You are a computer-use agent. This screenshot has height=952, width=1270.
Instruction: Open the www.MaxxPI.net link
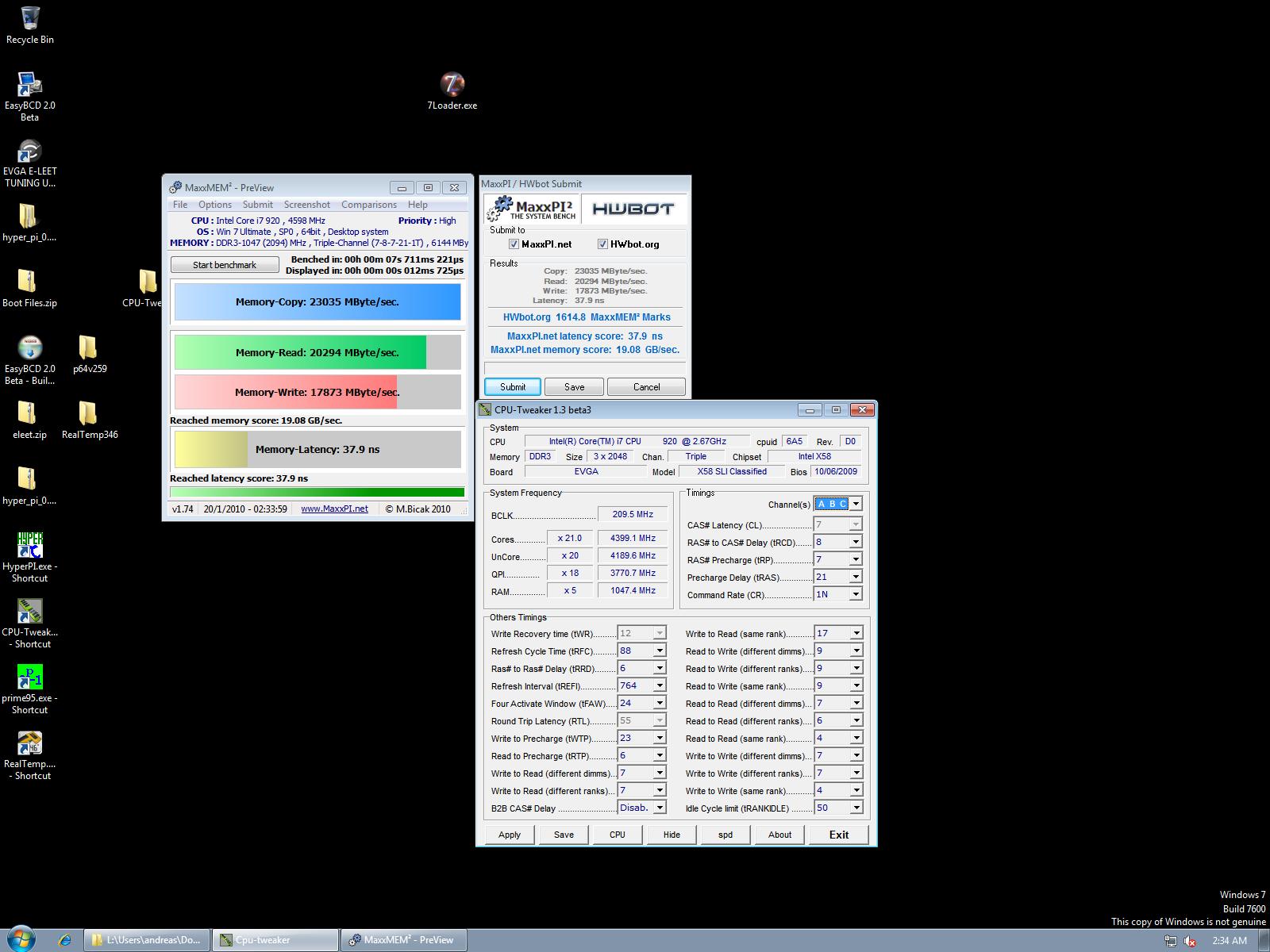tap(334, 509)
